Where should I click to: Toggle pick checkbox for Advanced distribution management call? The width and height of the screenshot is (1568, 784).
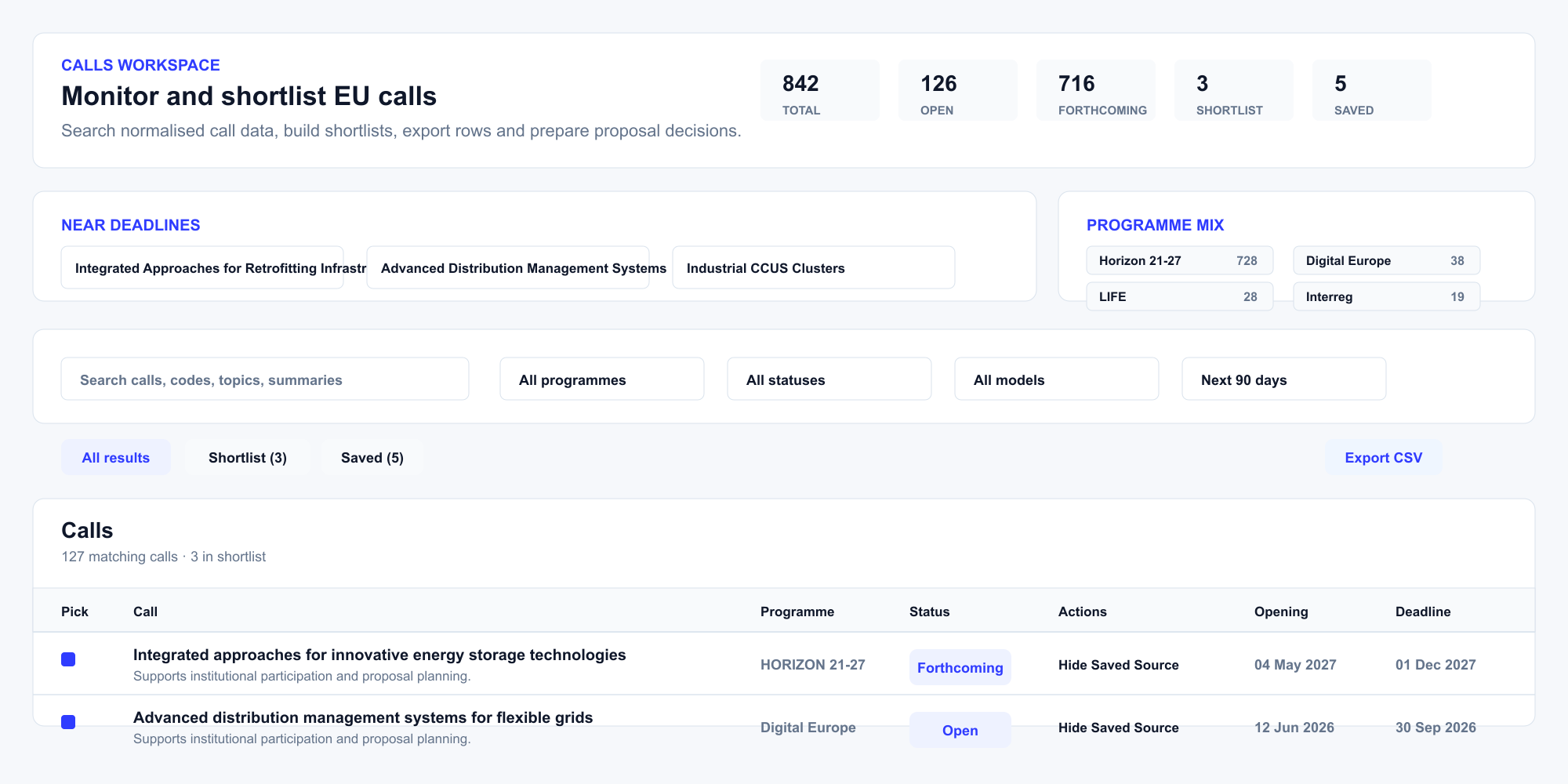68,722
